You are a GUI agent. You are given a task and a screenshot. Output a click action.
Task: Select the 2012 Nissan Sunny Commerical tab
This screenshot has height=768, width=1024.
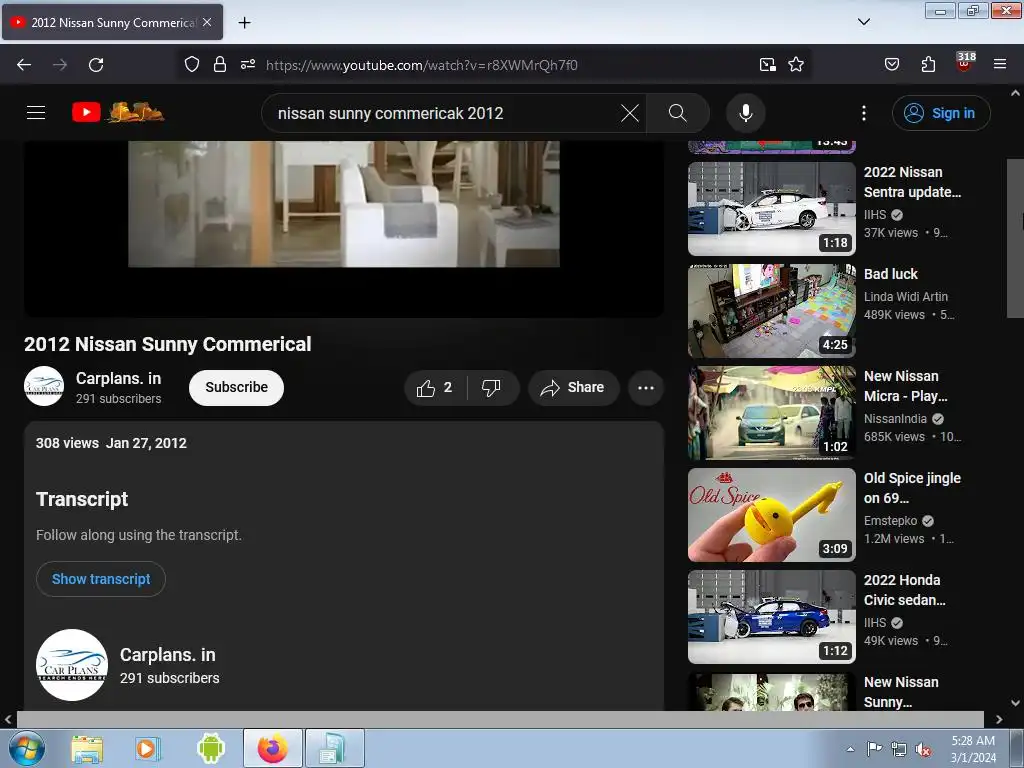click(112, 22)
